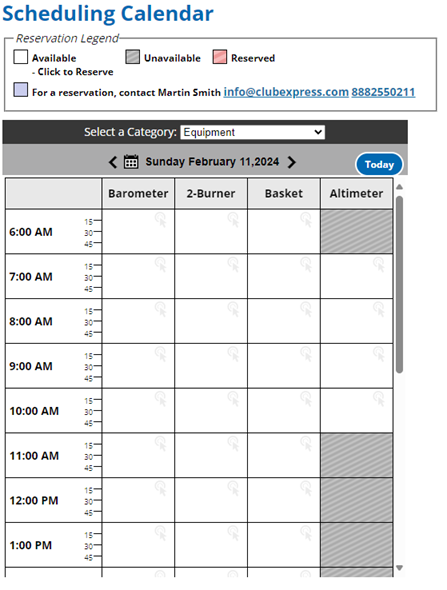Go to previous day with left chevron

(113, 162)
